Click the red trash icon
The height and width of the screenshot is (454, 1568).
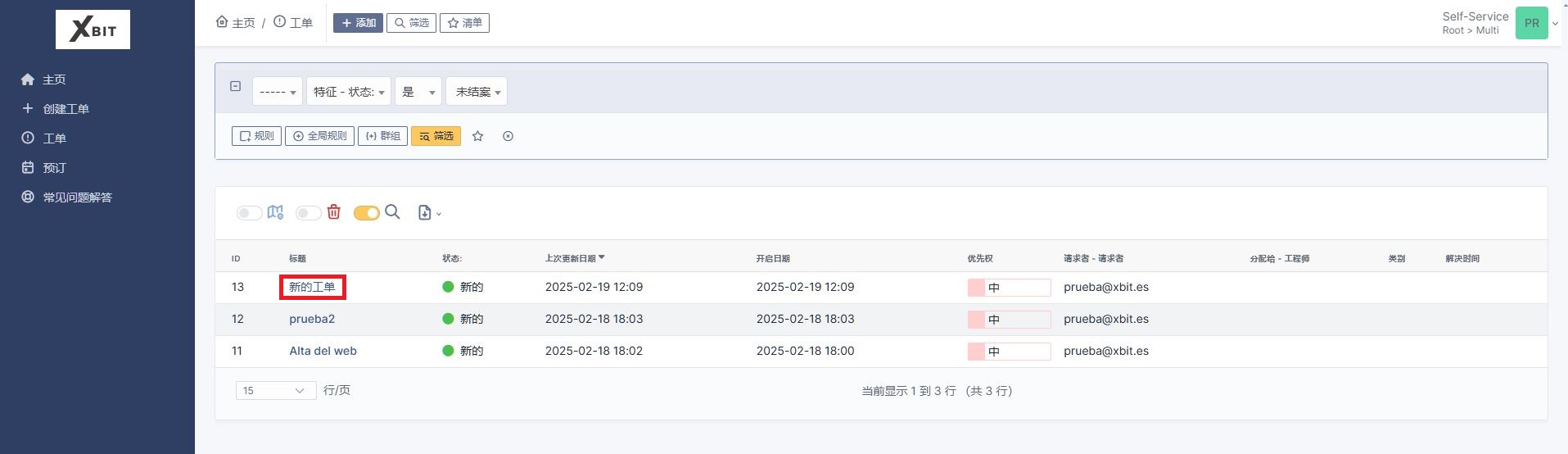333,212
